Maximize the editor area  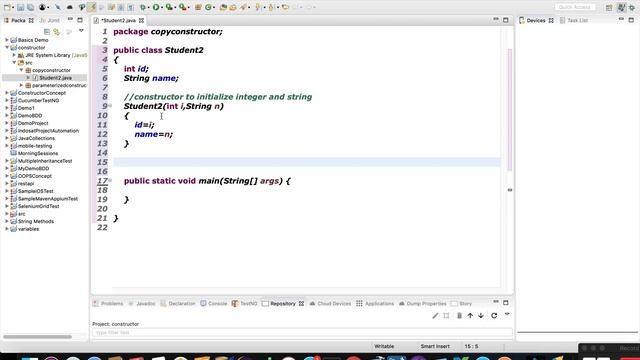pyautogui.click(x=506, y=20)
